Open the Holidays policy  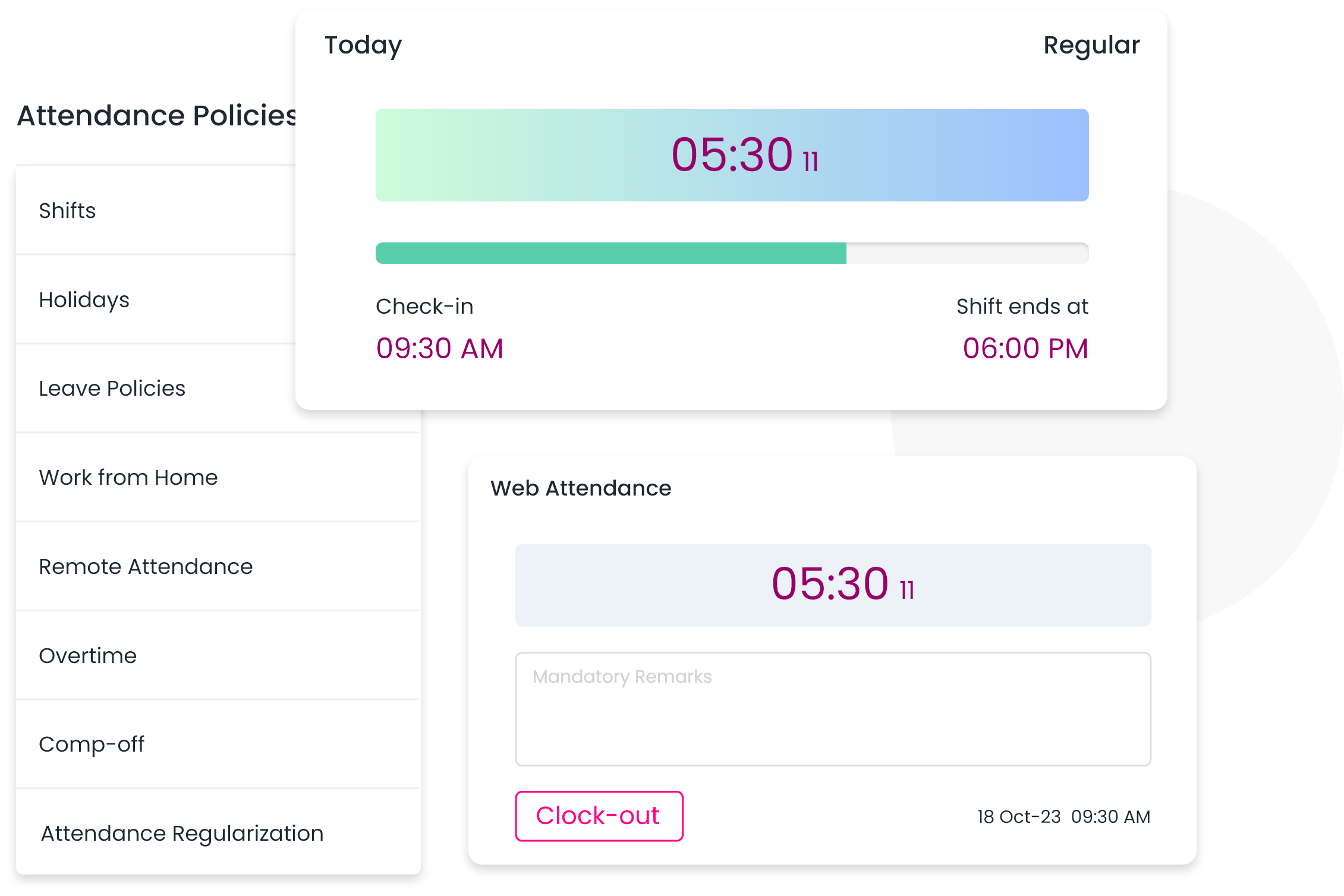coord(156,299)
